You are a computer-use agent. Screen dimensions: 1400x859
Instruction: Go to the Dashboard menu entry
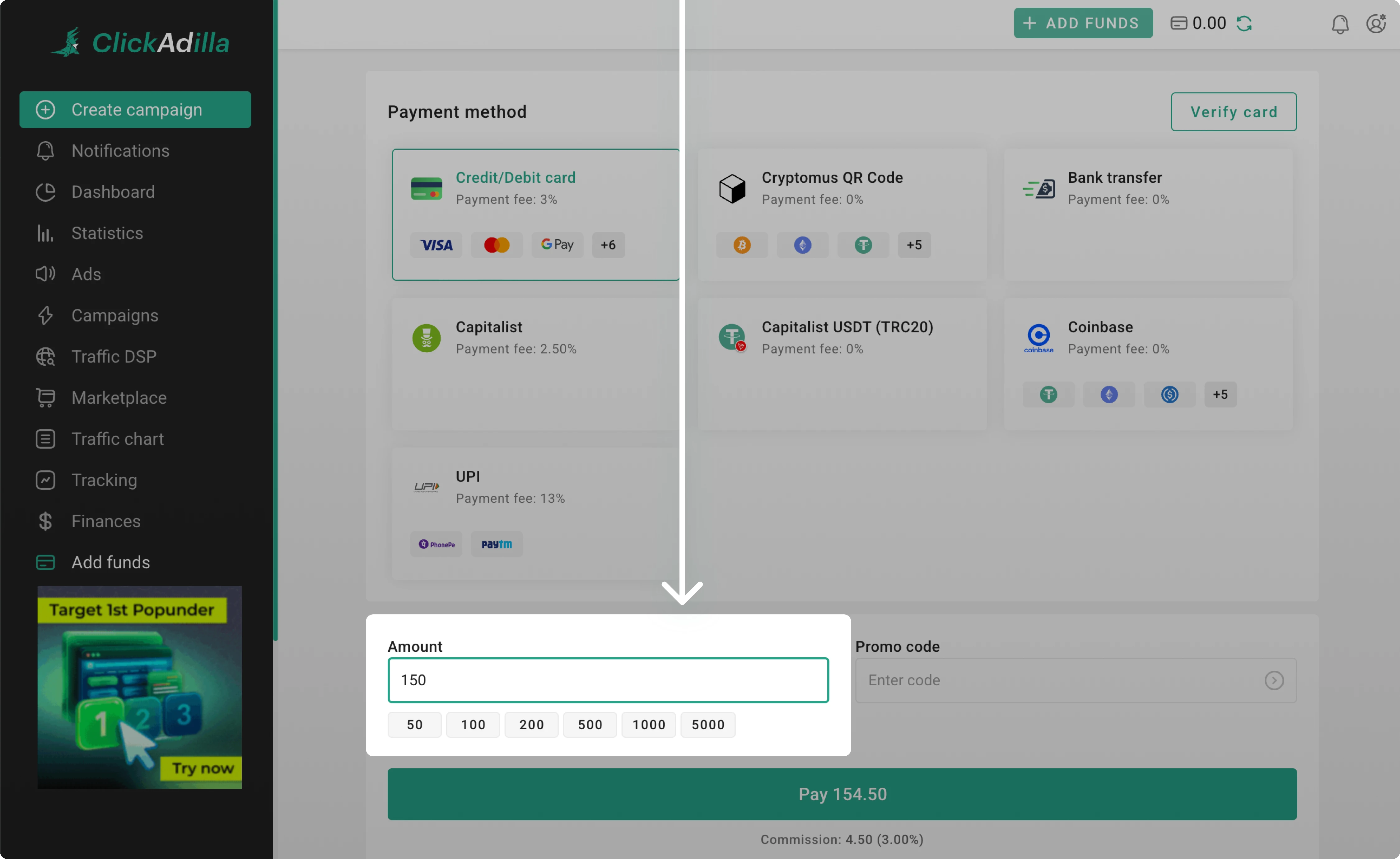(x=113, y=192)
